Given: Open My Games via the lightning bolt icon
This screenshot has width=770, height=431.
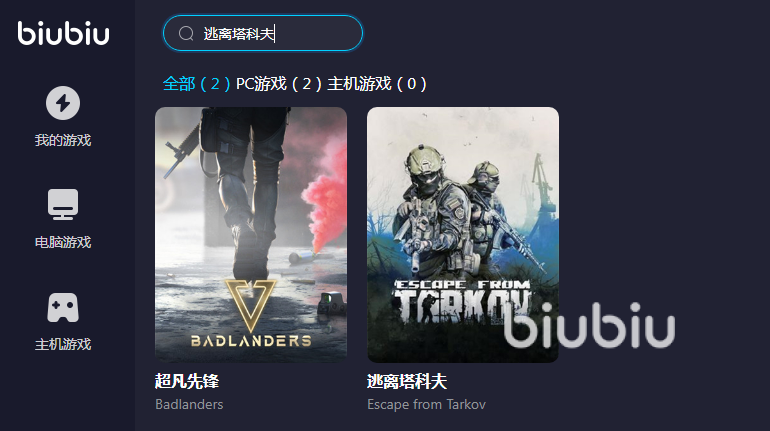Looking at the screenshot, I should click(63, 103).
